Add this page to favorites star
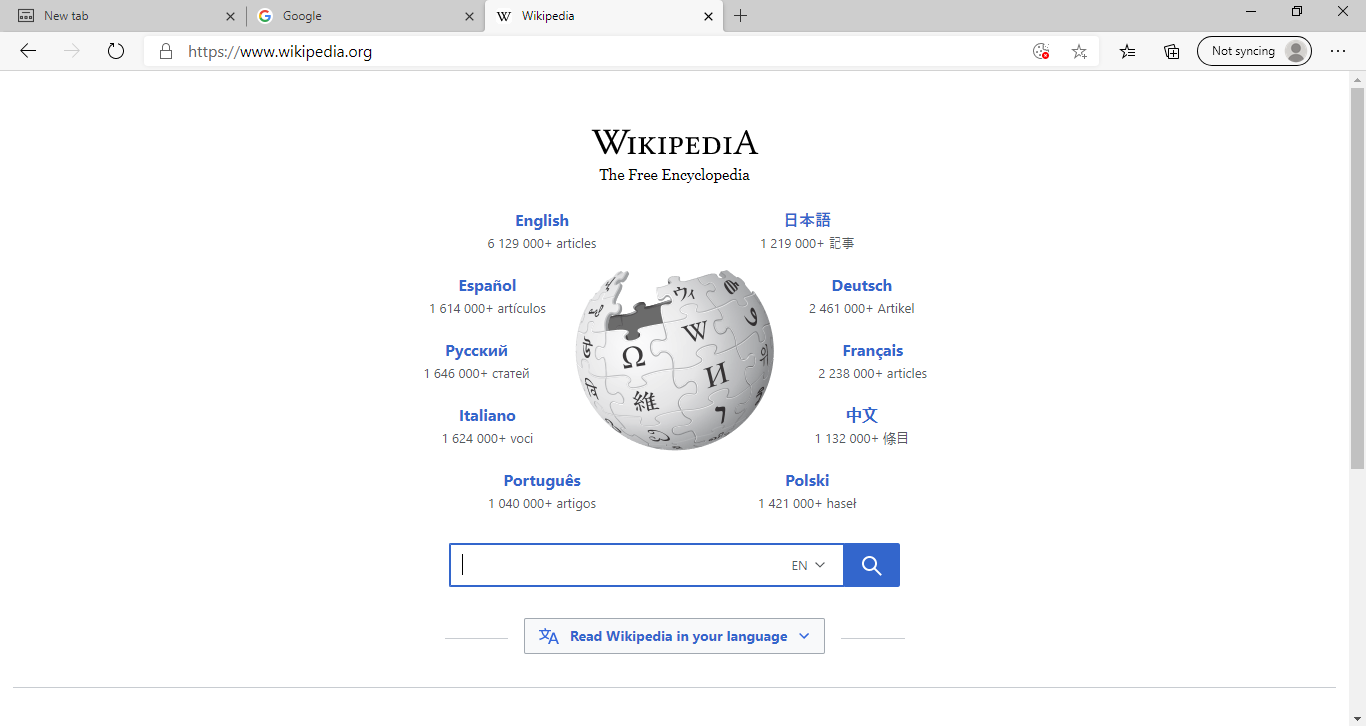The image size is (1366, 726). (1079, 51)
